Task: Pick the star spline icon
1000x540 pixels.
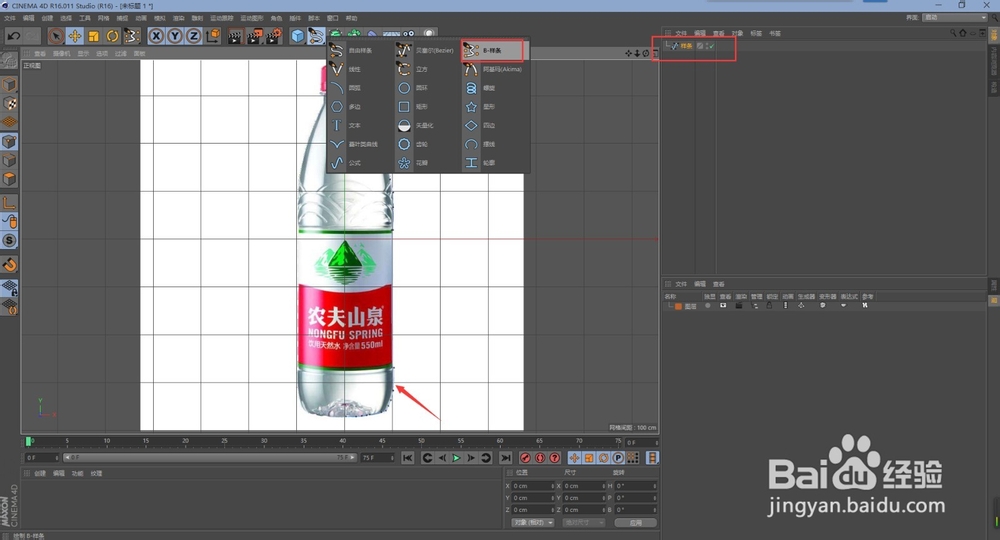Action: 471,106
